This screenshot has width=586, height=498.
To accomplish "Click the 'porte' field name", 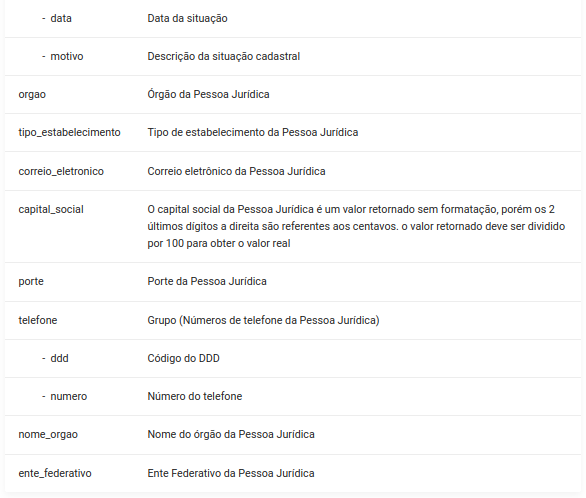I will (x=31, y=281).
